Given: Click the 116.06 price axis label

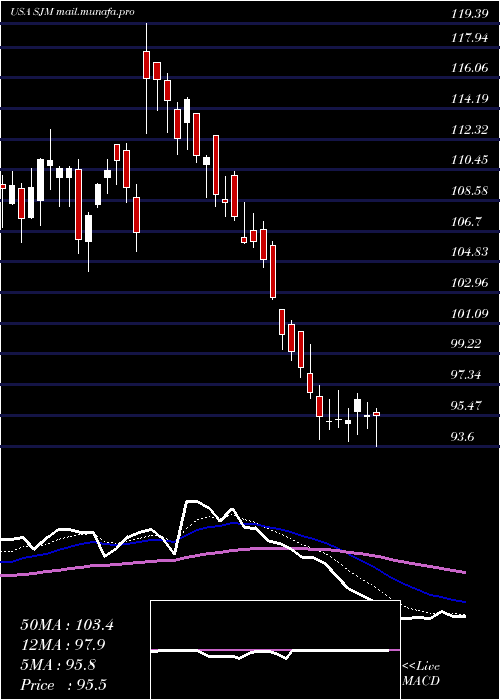Looking at the screenshot, I should tap(469, 68).
